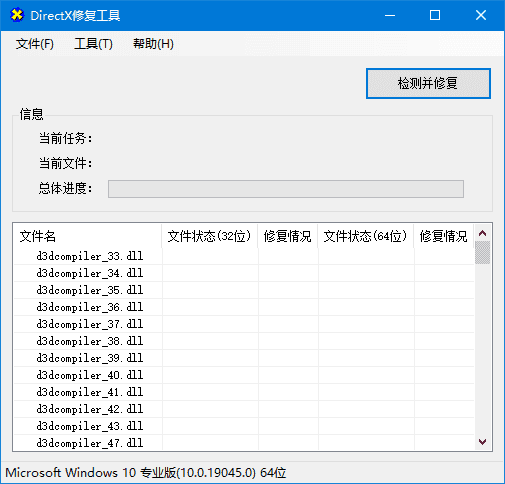505x484 pixels.
Task: Click the file list scrollbar thumb
Action: [482, 253]
